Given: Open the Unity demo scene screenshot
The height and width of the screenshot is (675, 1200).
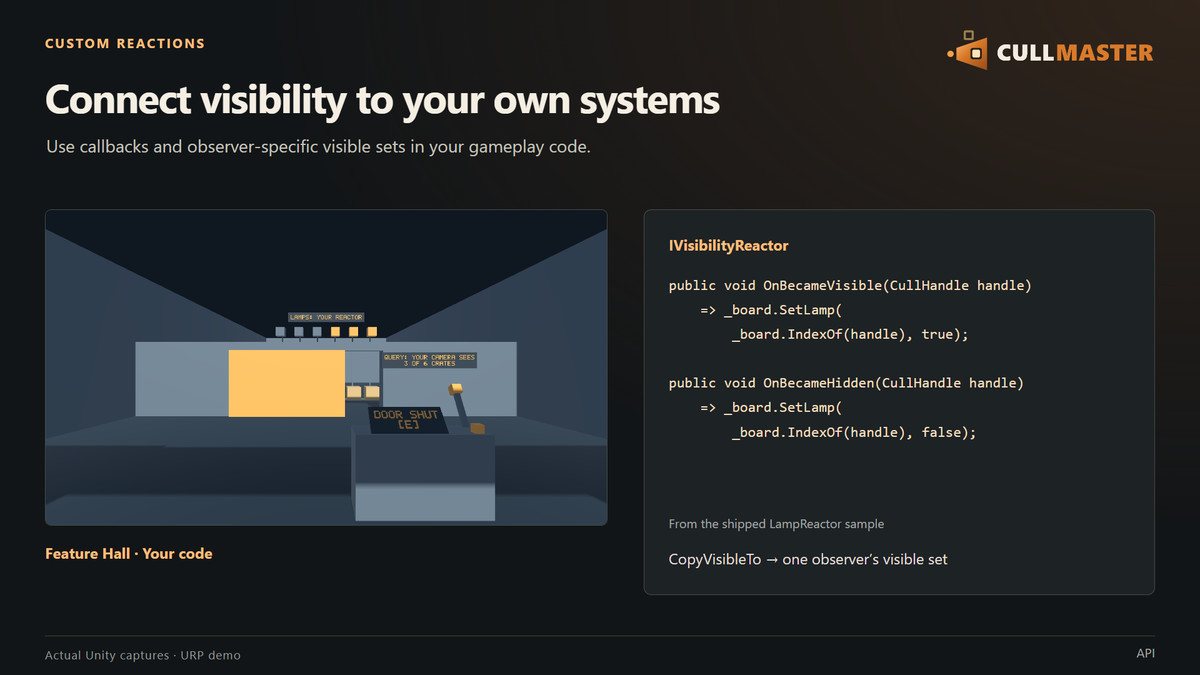Looking at the screenshot, I should click(x=326, y=367).
